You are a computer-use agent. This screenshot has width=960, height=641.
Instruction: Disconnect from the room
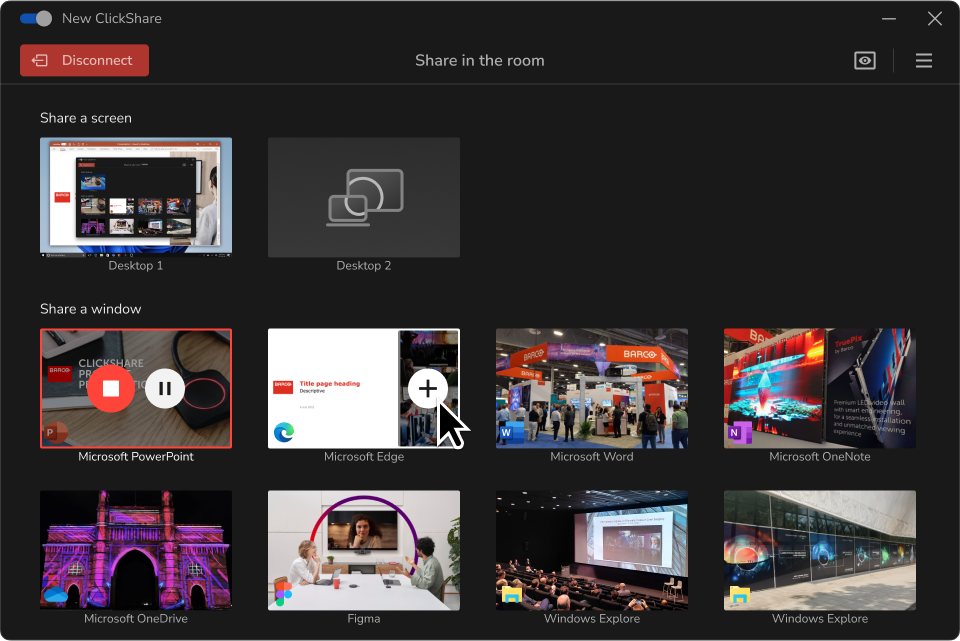pyautogui.click(x=84, y=60)
